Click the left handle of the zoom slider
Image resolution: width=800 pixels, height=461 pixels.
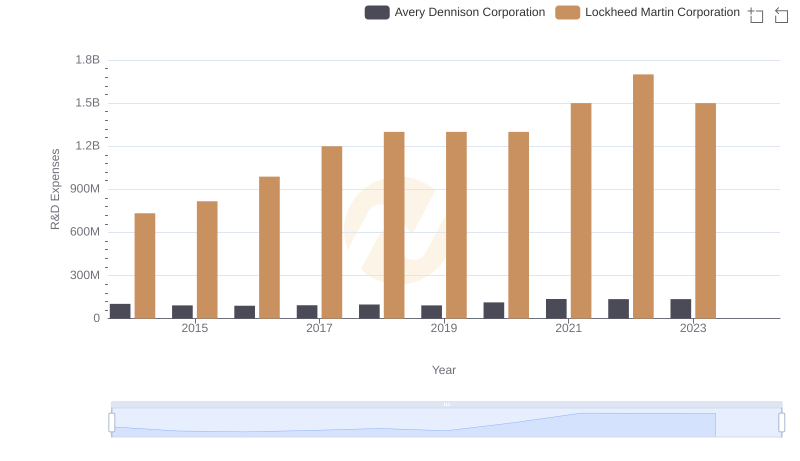click(112, 422)
